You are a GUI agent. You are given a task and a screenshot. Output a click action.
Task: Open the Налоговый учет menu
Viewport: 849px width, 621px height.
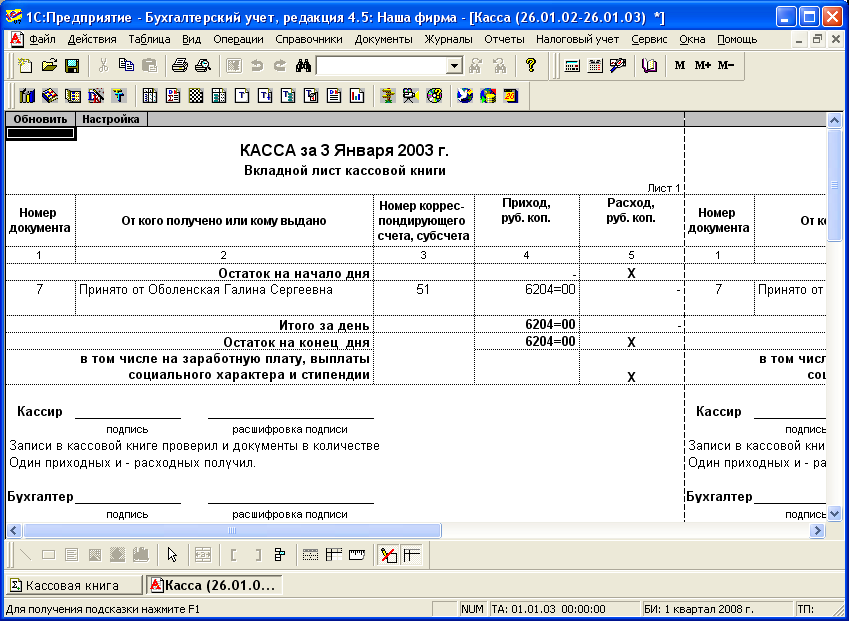tap(577, 40)
